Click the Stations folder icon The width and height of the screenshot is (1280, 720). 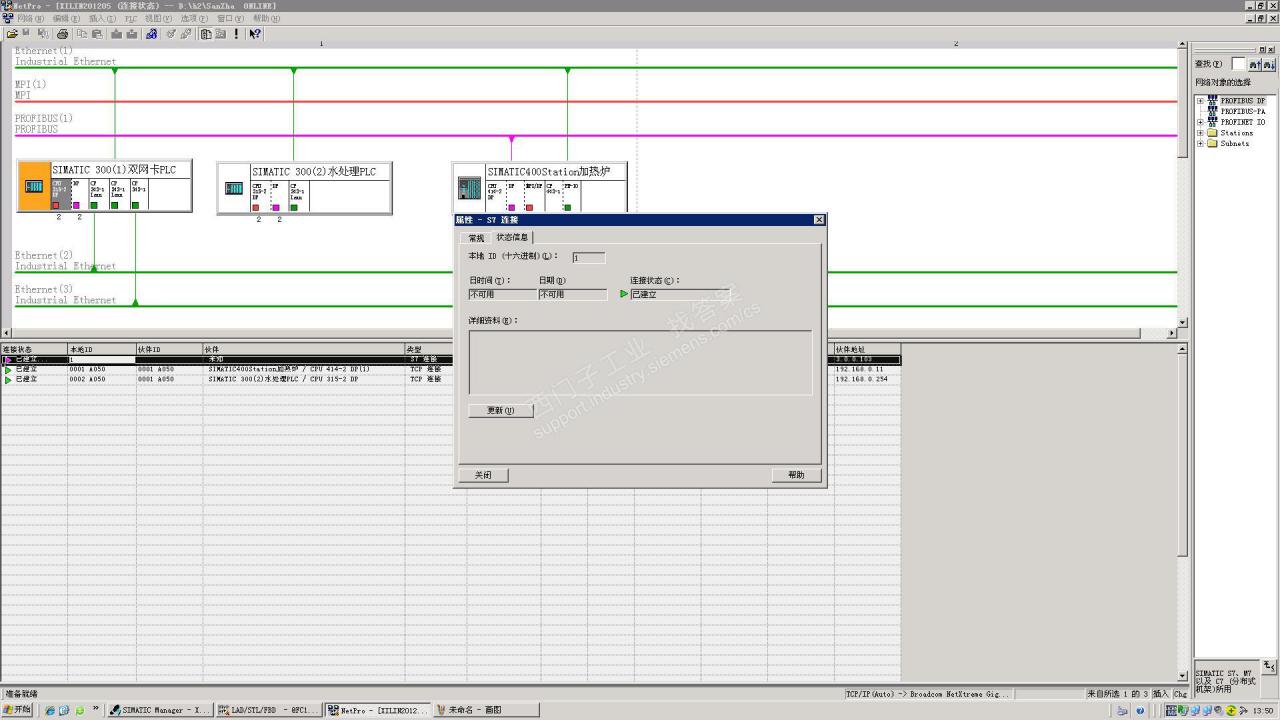pyautogui.click(x=1213, y=132)
